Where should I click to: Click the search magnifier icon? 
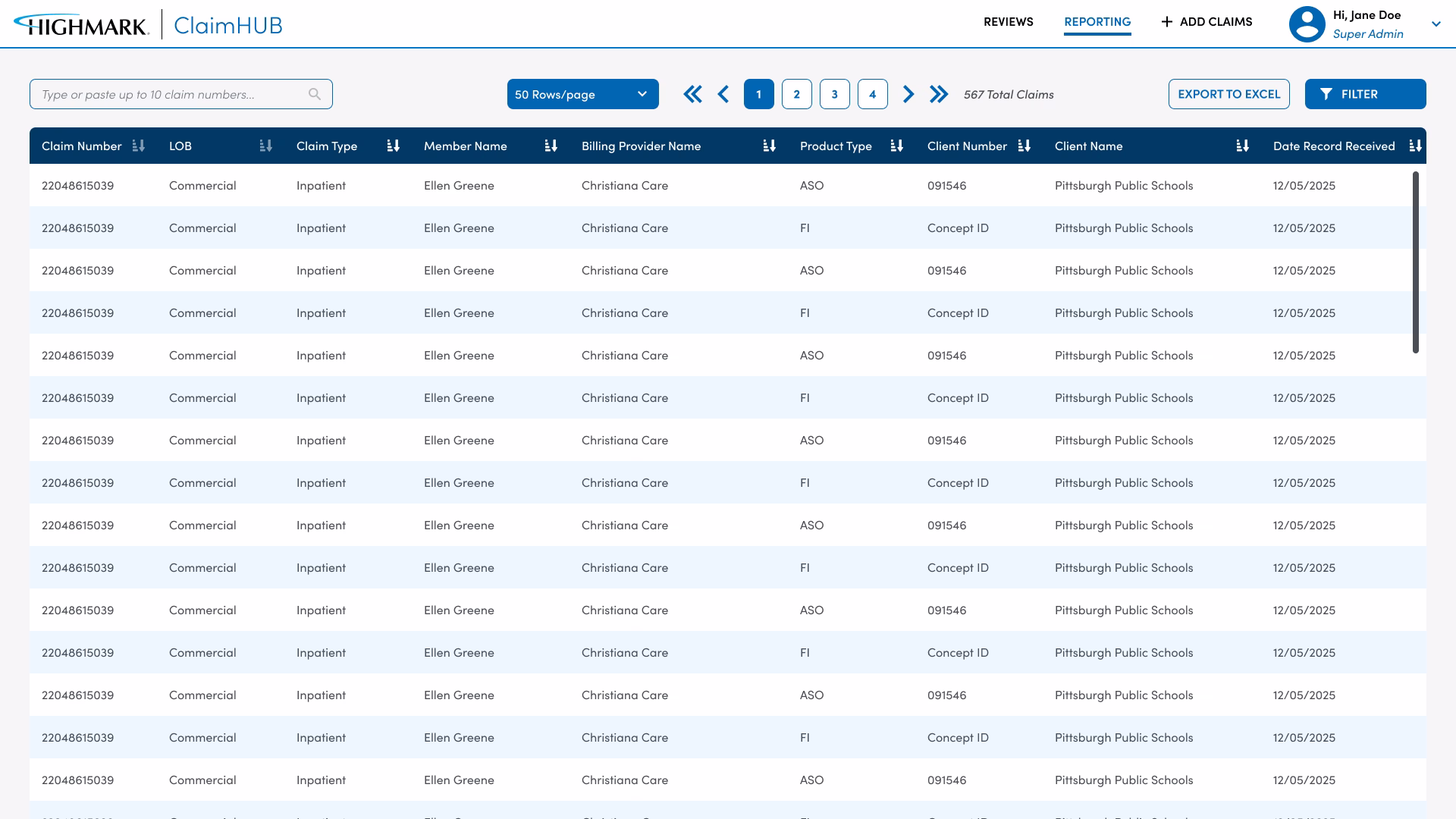(x=315, y=94)
